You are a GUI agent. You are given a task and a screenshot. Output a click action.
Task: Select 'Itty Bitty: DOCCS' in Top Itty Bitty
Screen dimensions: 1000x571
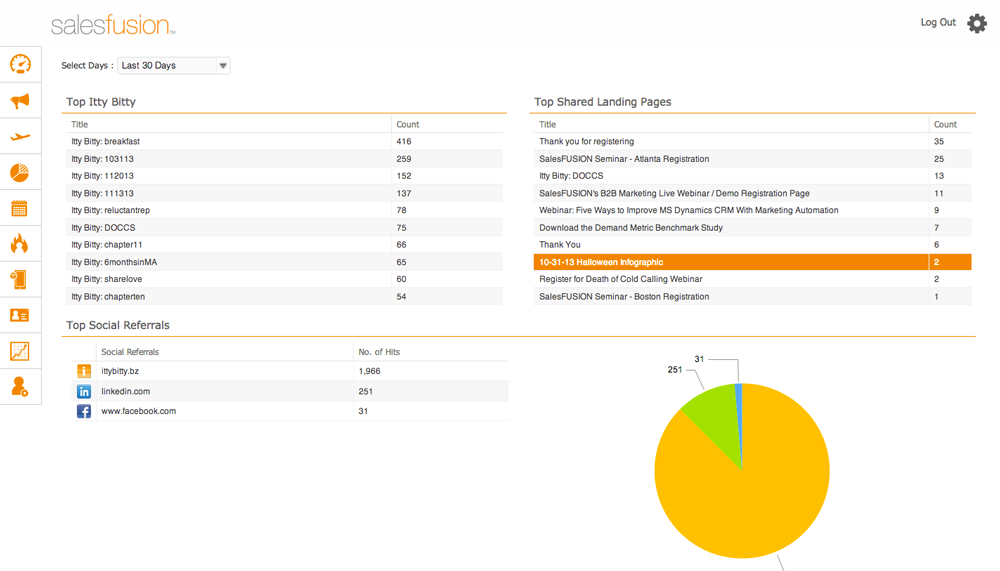point(284,228)
